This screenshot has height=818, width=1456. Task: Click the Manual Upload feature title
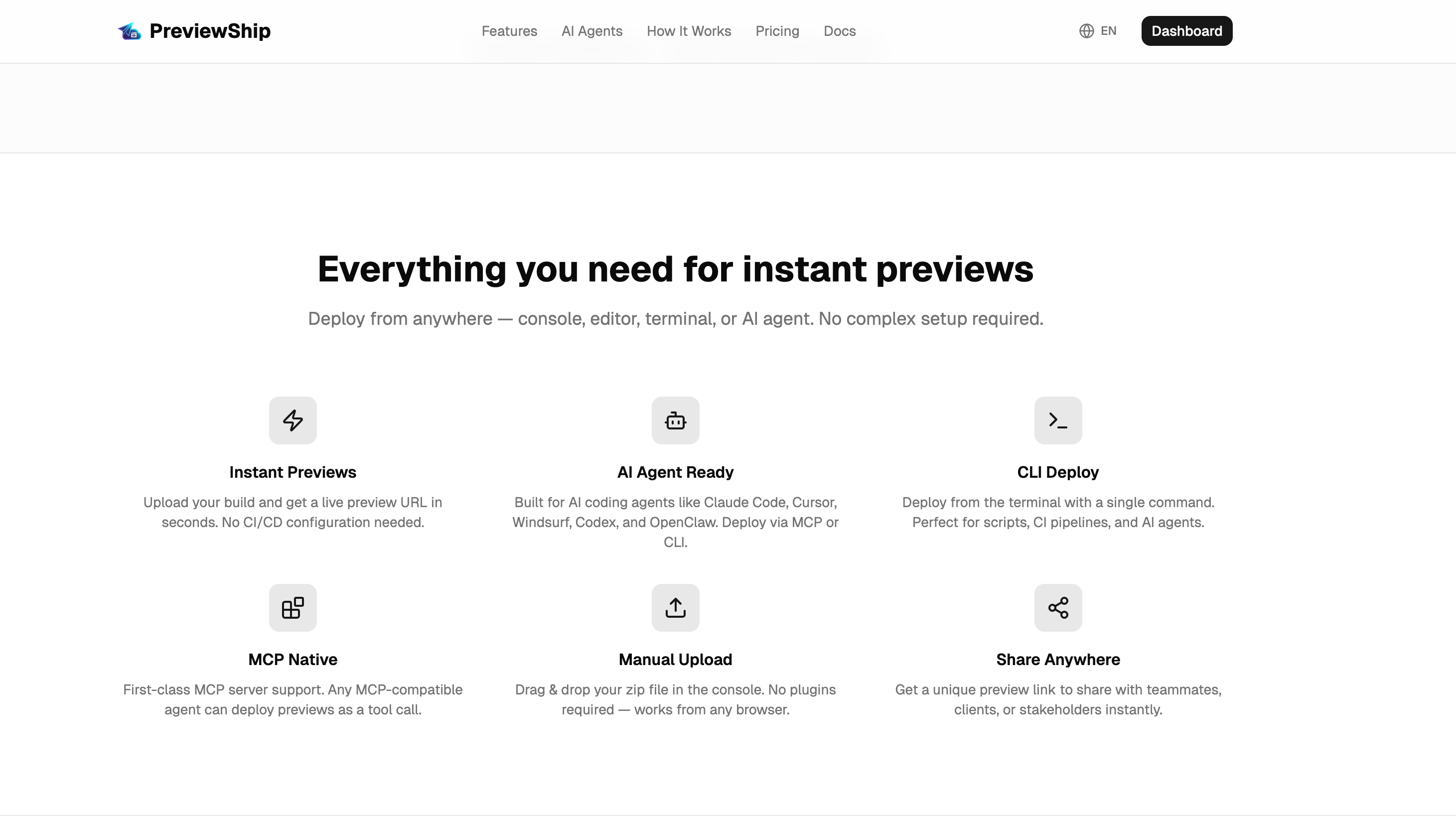(676, 660)
